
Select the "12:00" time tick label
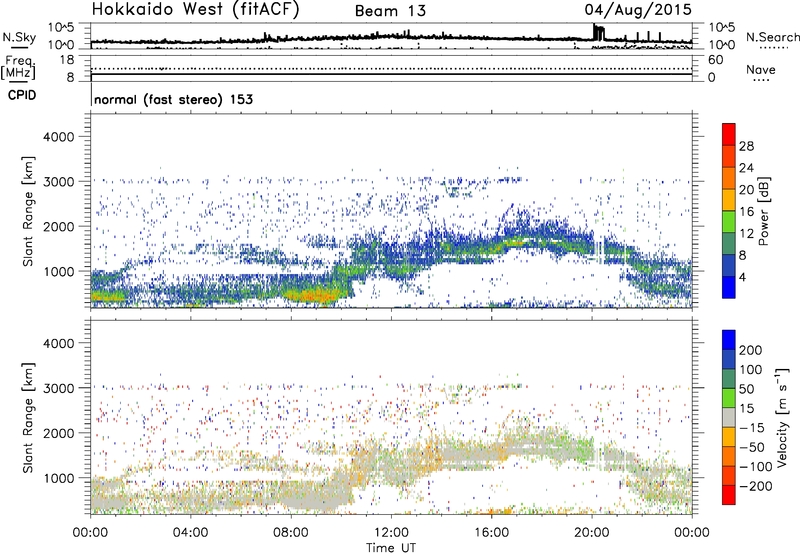(x=391, y=533)
